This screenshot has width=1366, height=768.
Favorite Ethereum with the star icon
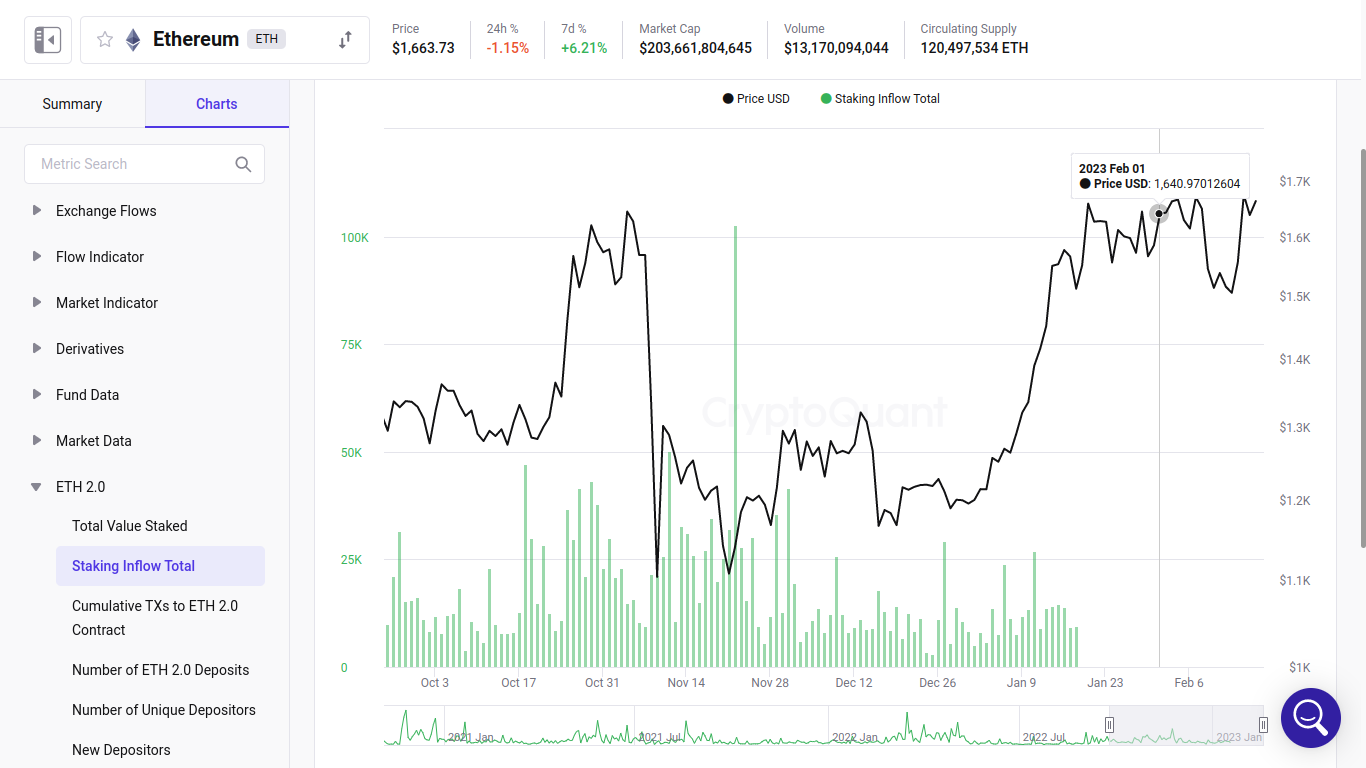tap(105, 40)
